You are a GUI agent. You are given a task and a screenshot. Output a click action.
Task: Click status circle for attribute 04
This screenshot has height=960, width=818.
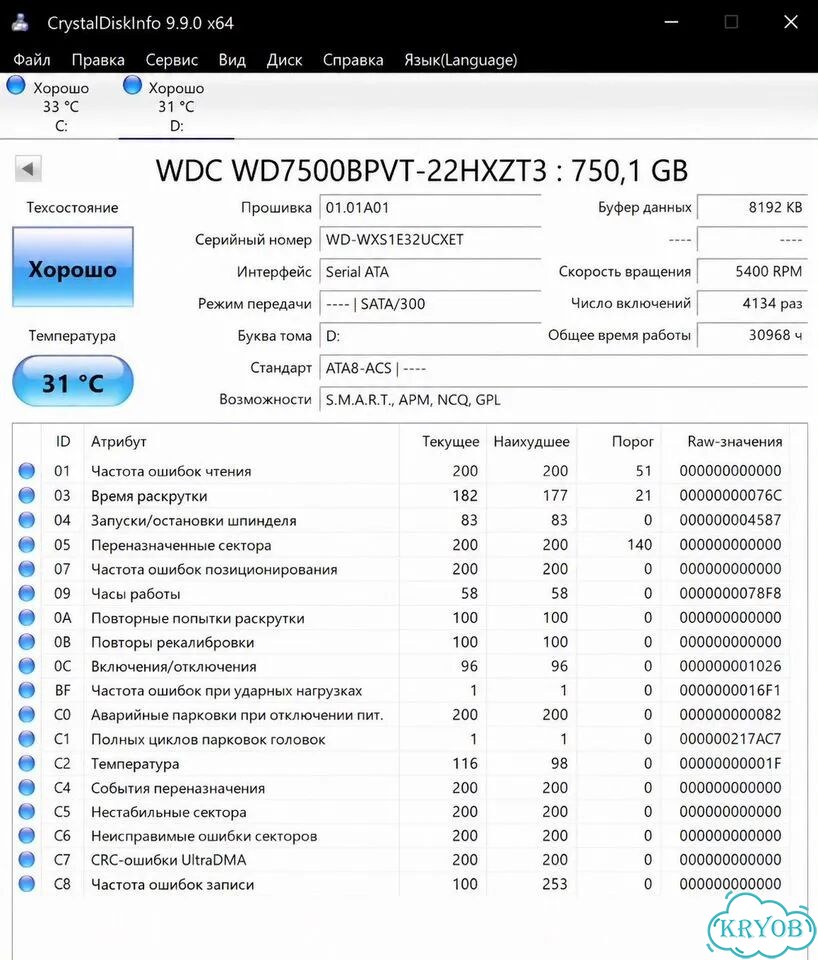click(26, 520)
